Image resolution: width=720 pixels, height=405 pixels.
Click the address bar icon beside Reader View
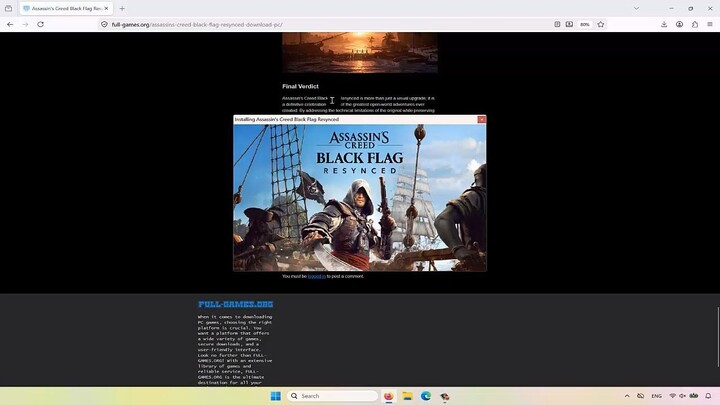[569, 24]
